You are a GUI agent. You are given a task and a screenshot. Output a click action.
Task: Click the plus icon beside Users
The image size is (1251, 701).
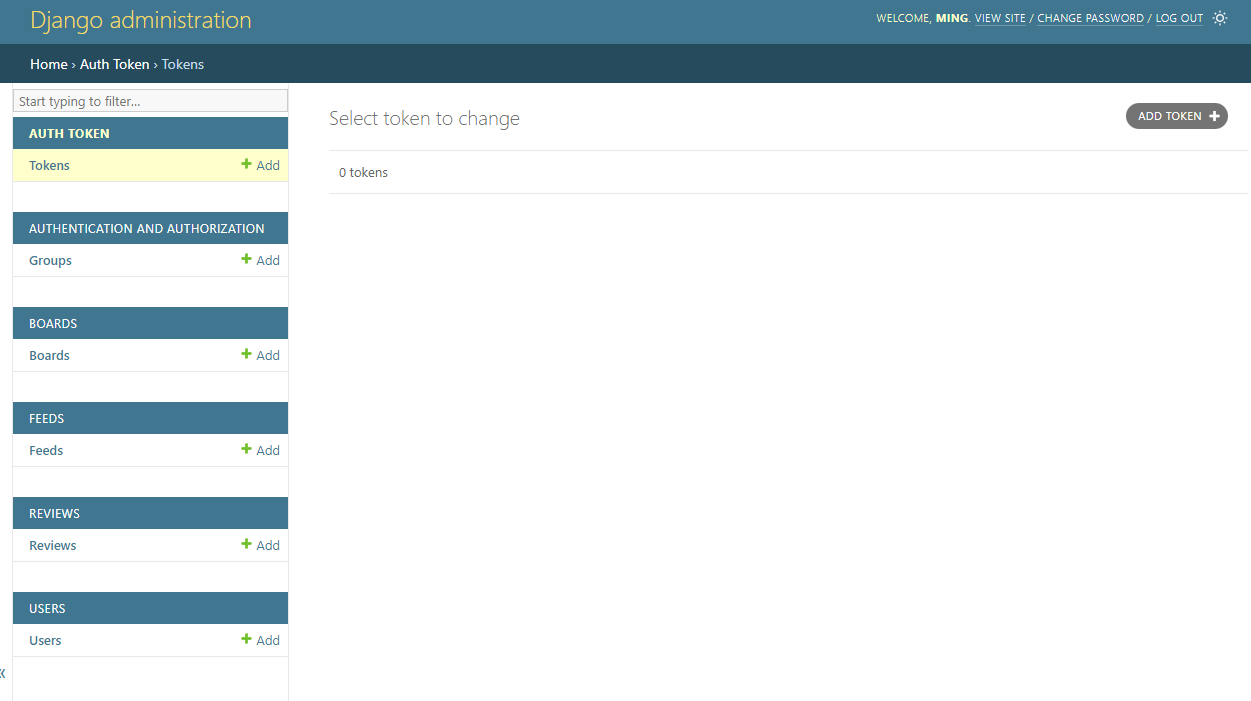click(x=246, y=639)
